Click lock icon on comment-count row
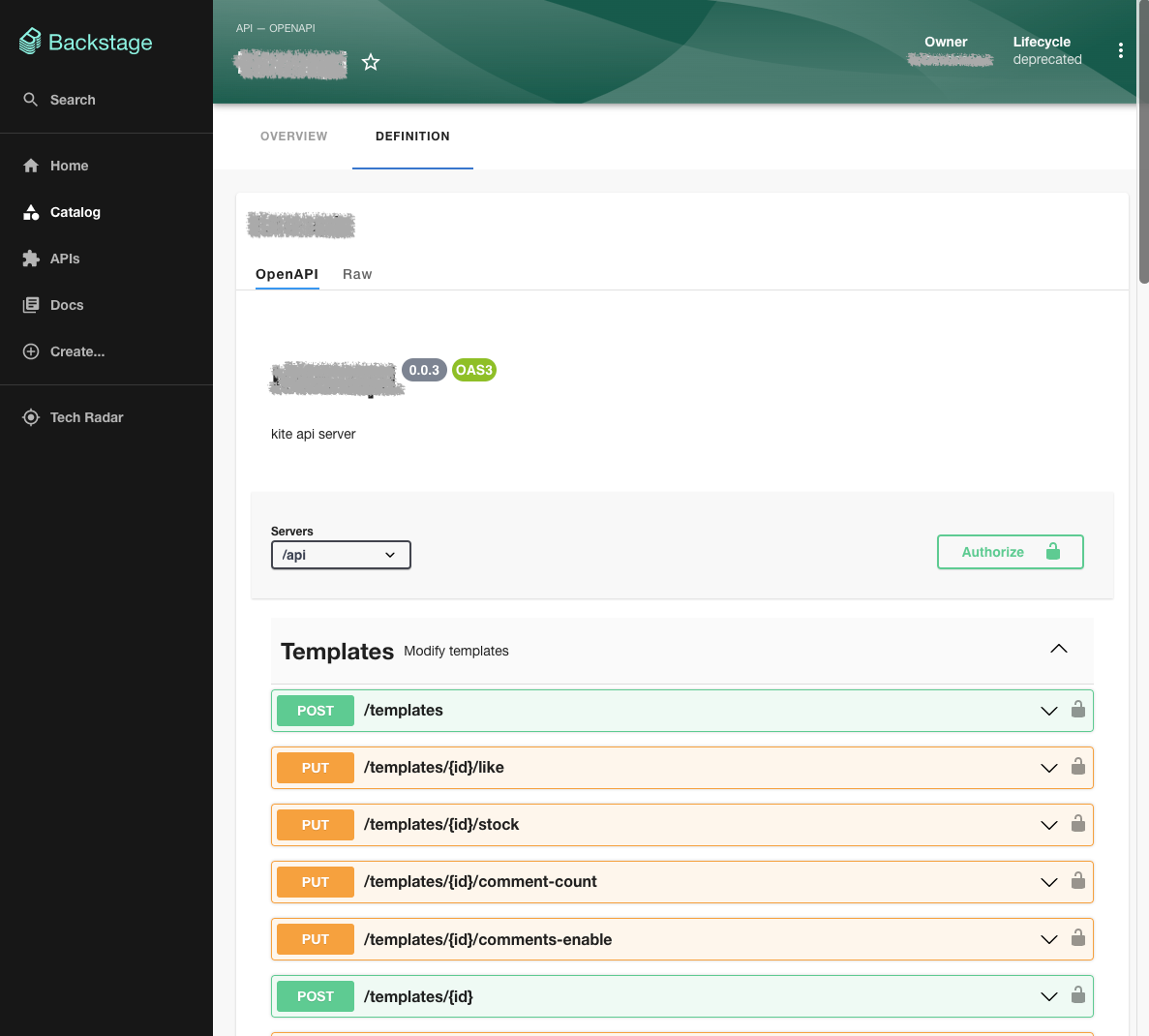 1078,880
